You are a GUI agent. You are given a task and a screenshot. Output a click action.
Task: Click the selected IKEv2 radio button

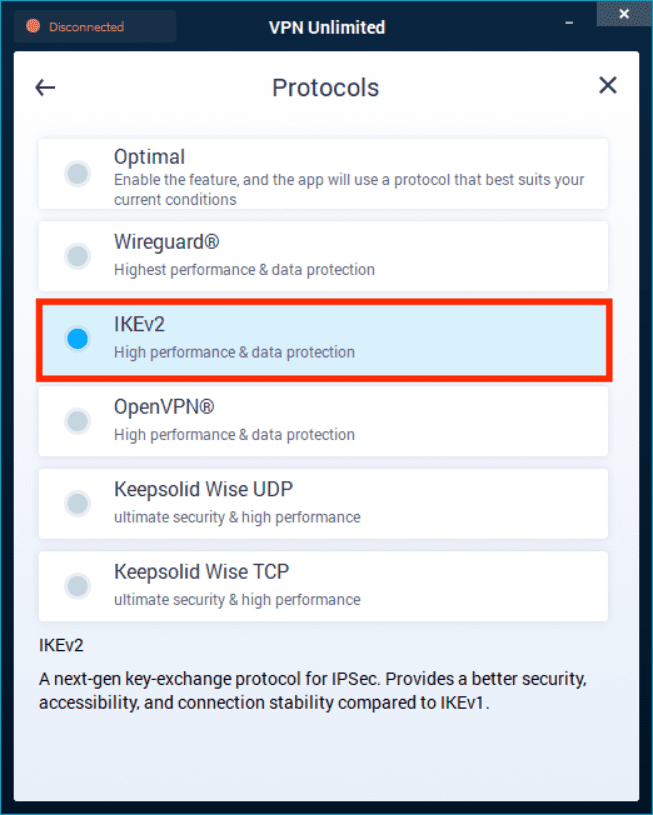click(x=77, y=339)
